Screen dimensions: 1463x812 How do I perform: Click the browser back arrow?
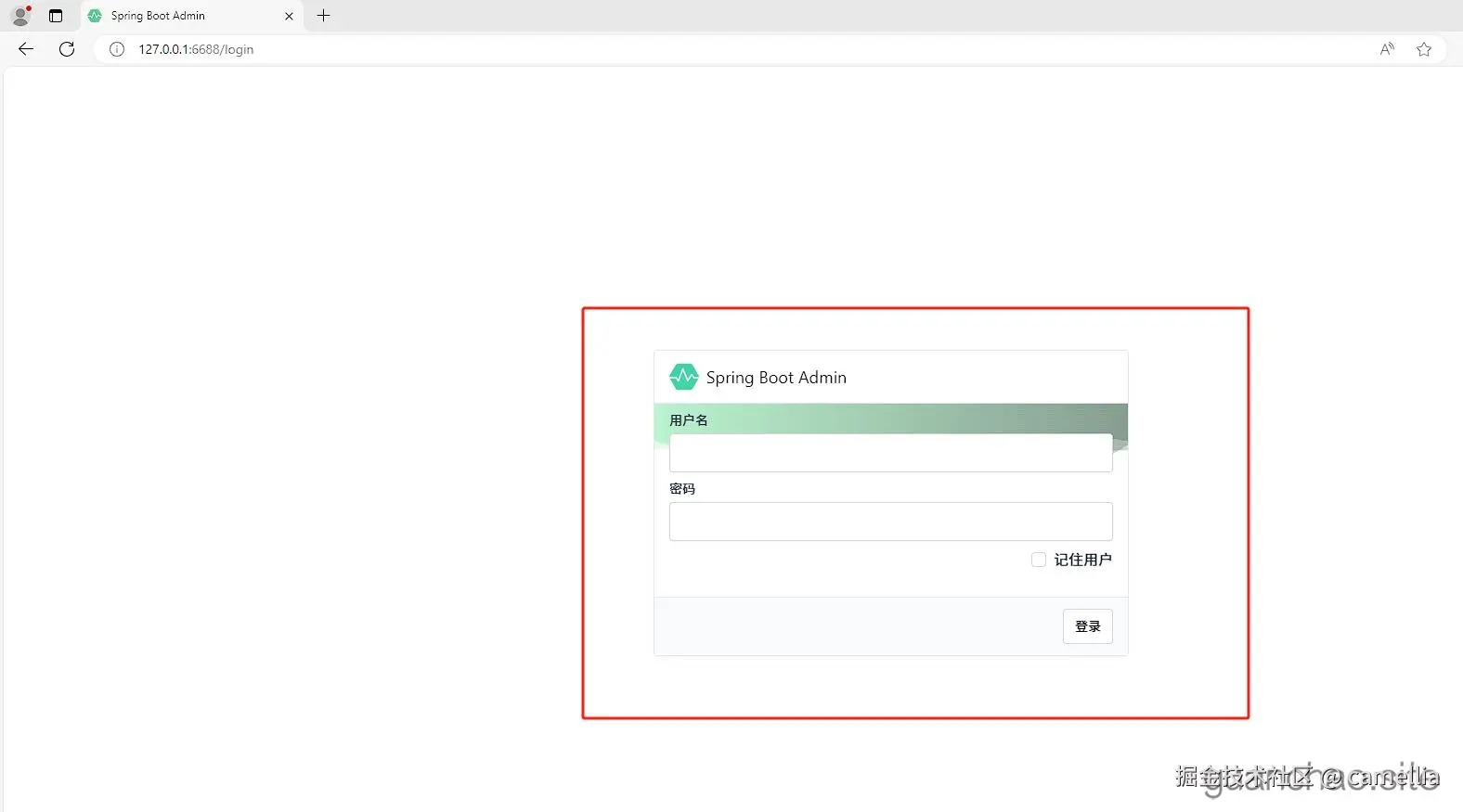[x=26, y=49]
